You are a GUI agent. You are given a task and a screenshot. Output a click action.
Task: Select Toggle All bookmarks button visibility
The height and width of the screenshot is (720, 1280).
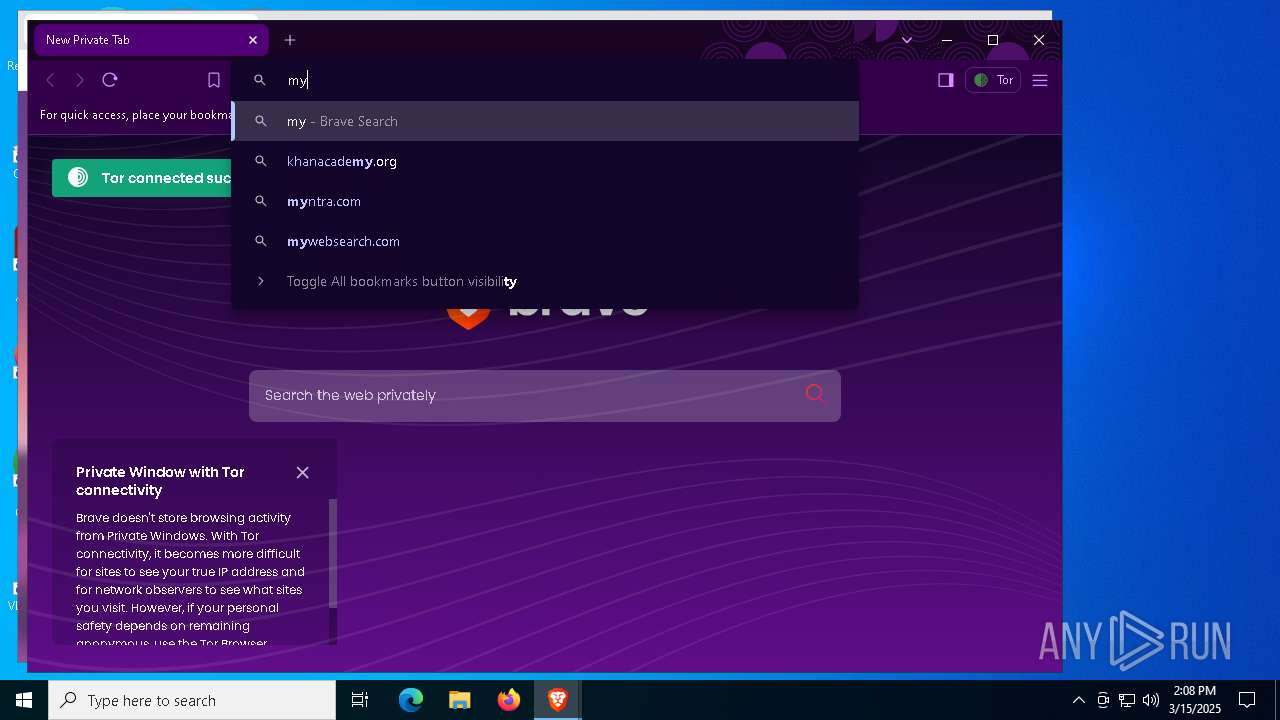[x=545, y=281]
